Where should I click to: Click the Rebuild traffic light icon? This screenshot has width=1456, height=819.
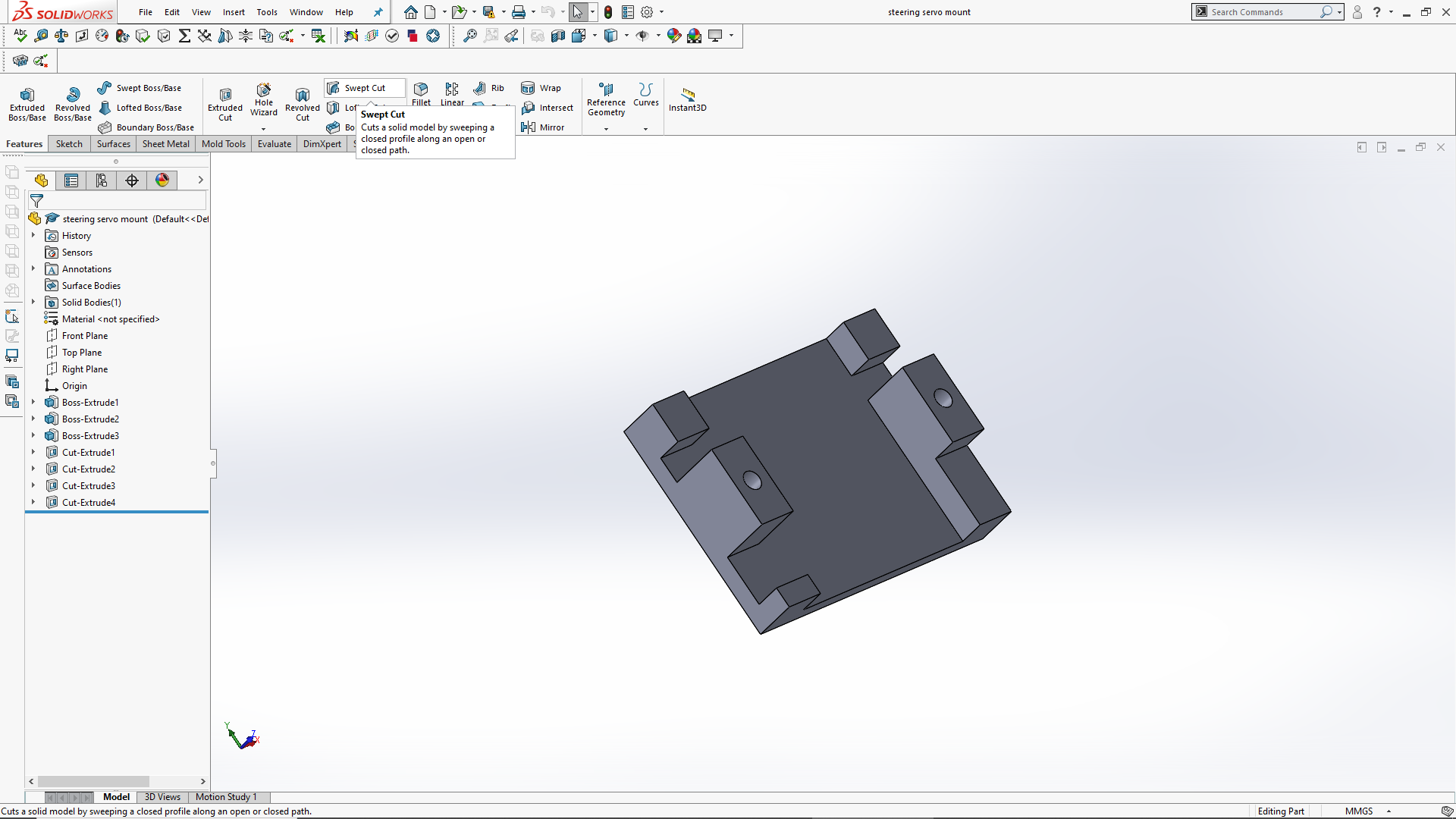pos(607,12)
